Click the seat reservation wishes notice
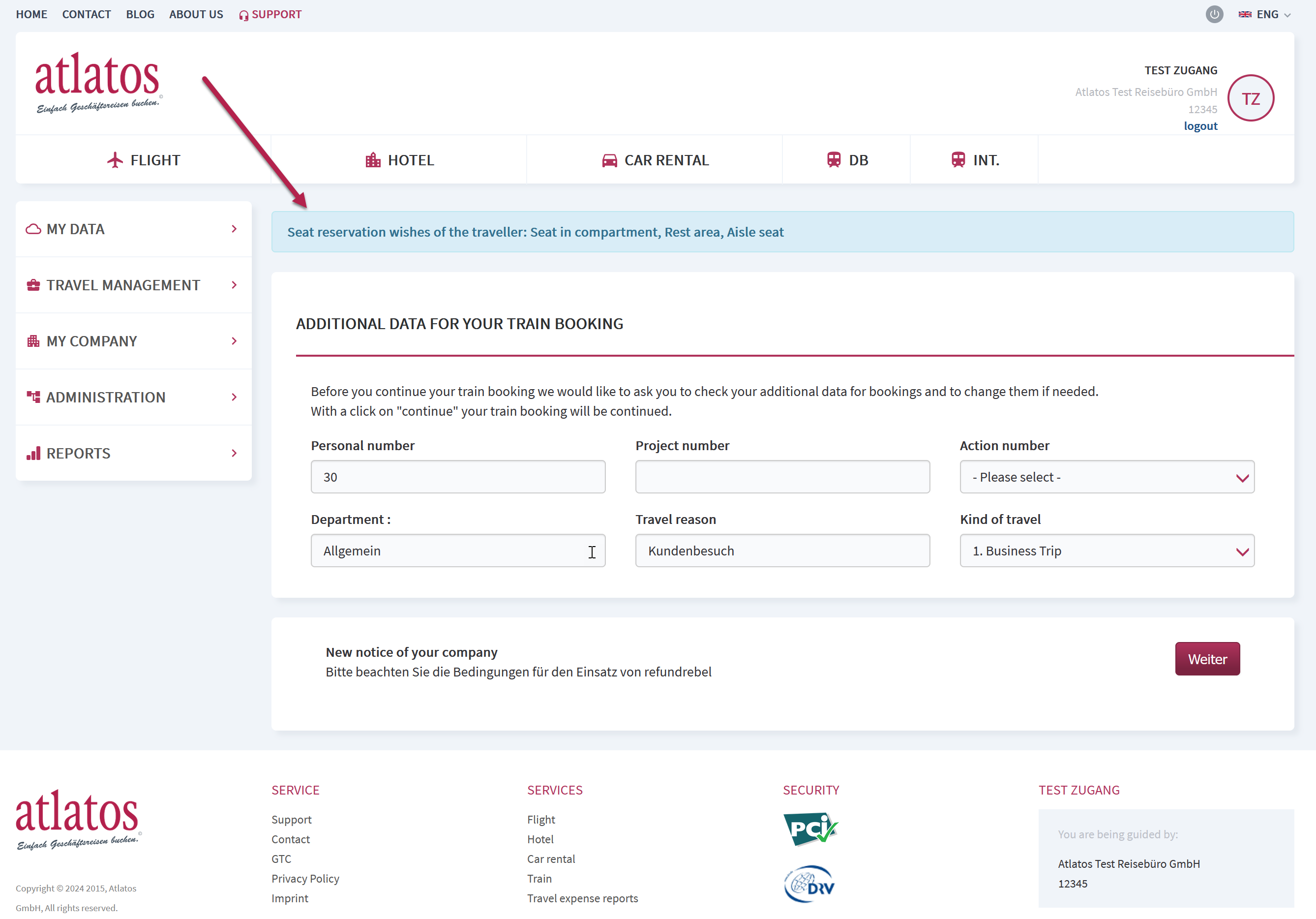Viewport: 1316px width, 919px height. [782, 232]
